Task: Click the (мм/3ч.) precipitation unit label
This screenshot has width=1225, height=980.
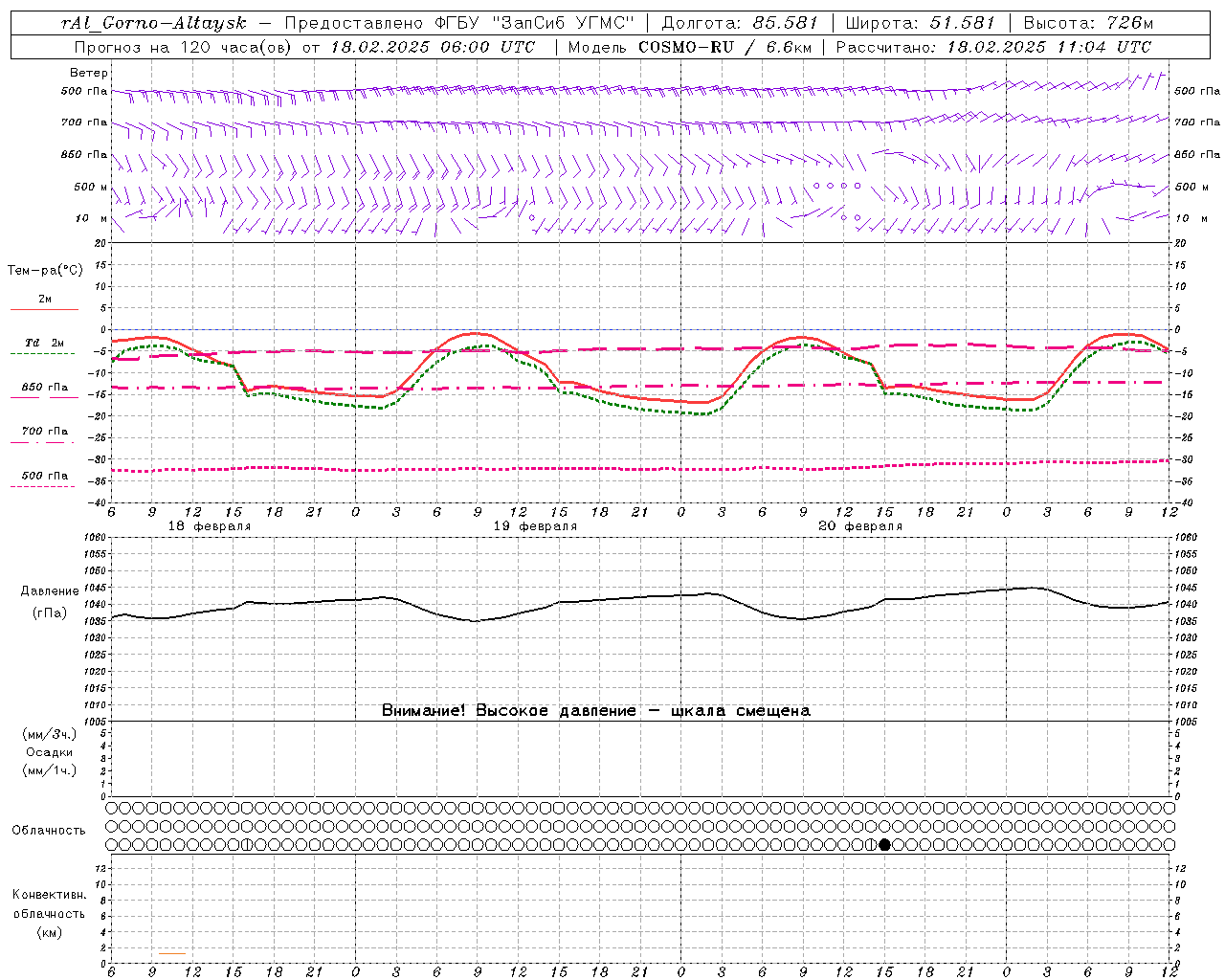Action: [50, 734]
